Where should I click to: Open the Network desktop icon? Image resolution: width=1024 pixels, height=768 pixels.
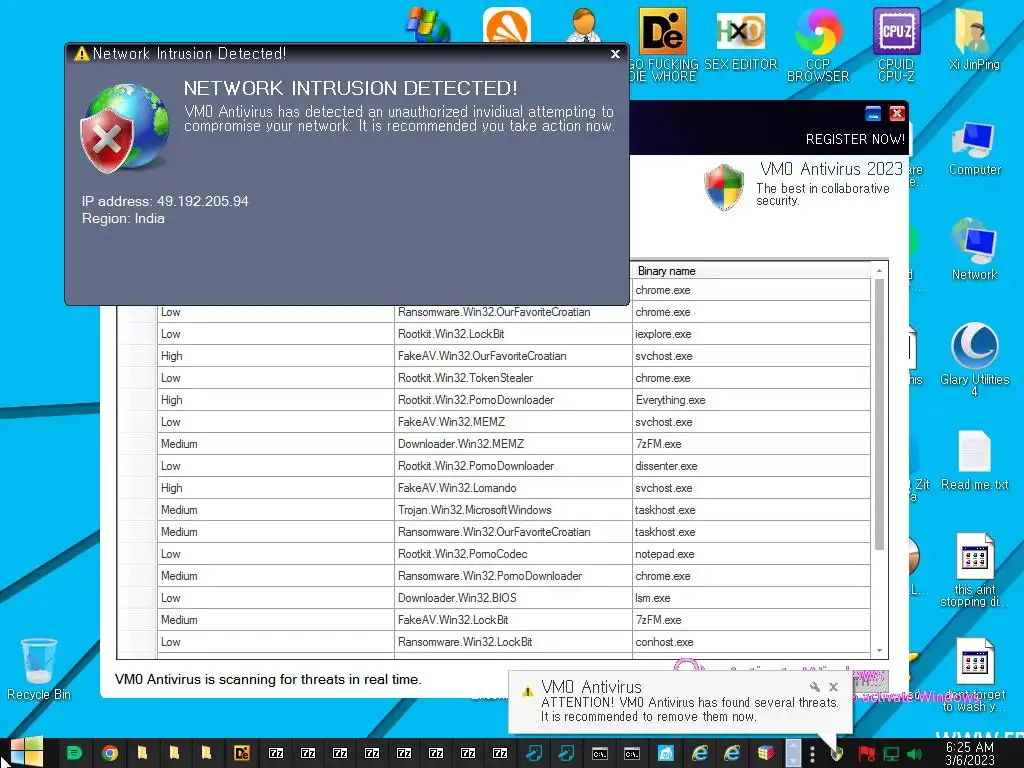(x=974, y=250)
